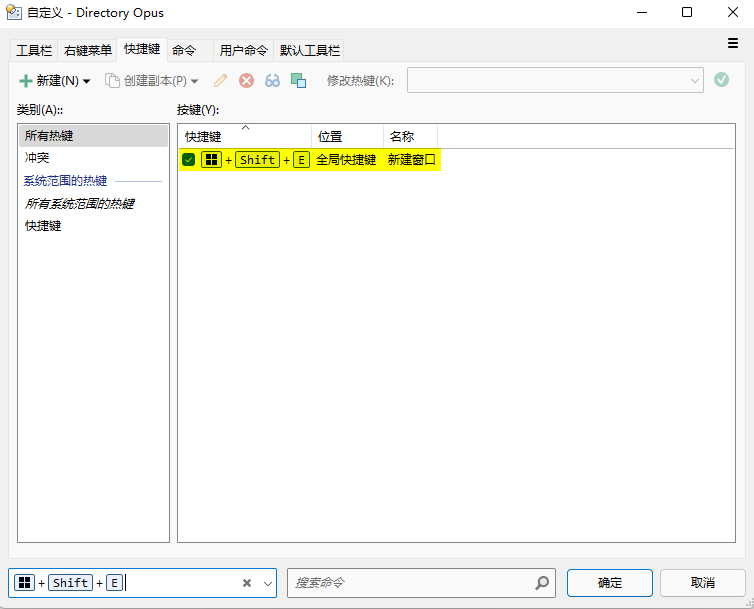Screen dimensions: 754x609
Task: Minimize the 自定义 window
Action: (642, 12)
